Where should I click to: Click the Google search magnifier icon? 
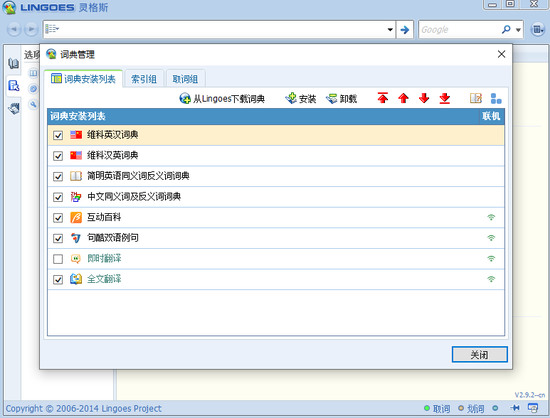coord(506,29)
